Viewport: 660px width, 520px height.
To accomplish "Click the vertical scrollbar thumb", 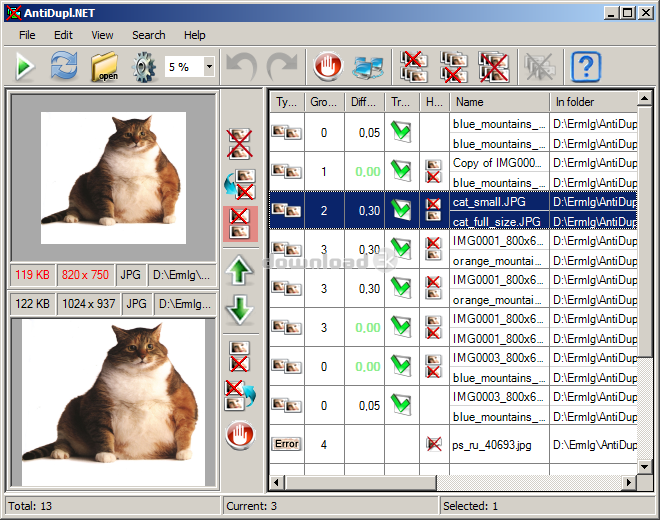I will click(644, 231).
